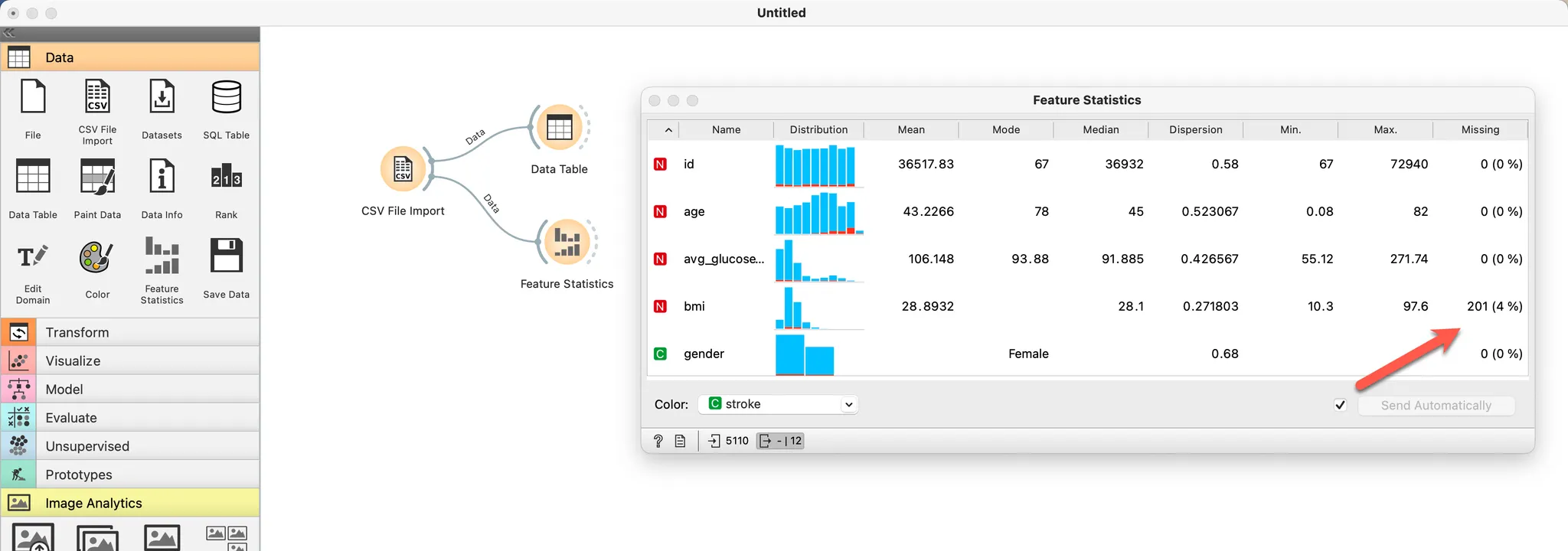The height and width of the screenshot is (551, 1568).
Task: Click the report document icon in status bar
Action: click(680, 441)
